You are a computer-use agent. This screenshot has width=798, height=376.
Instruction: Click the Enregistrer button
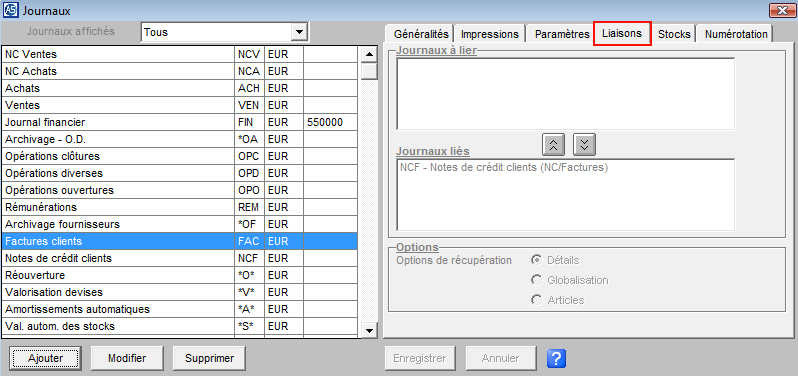(420, 358)
